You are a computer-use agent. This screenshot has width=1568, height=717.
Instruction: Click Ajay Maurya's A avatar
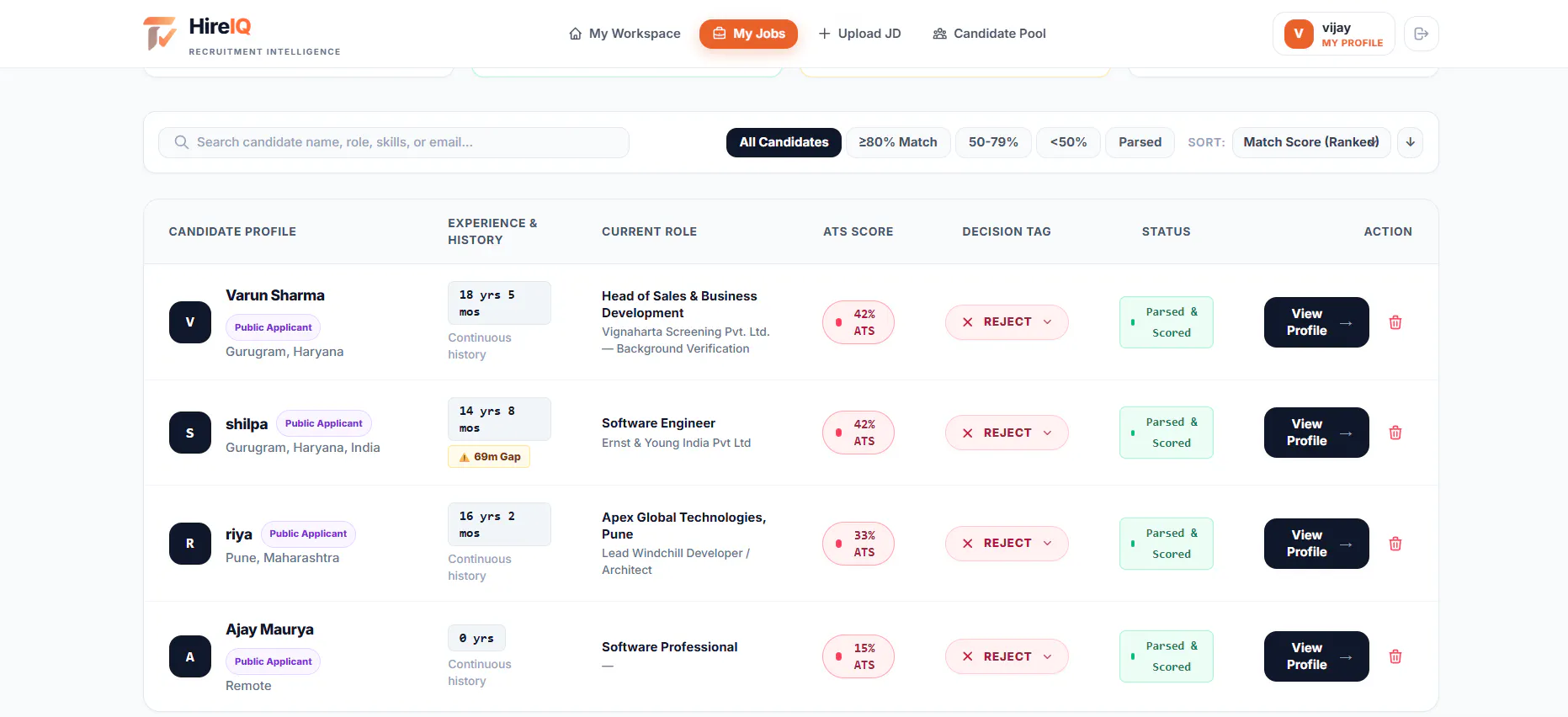point(190,656)
